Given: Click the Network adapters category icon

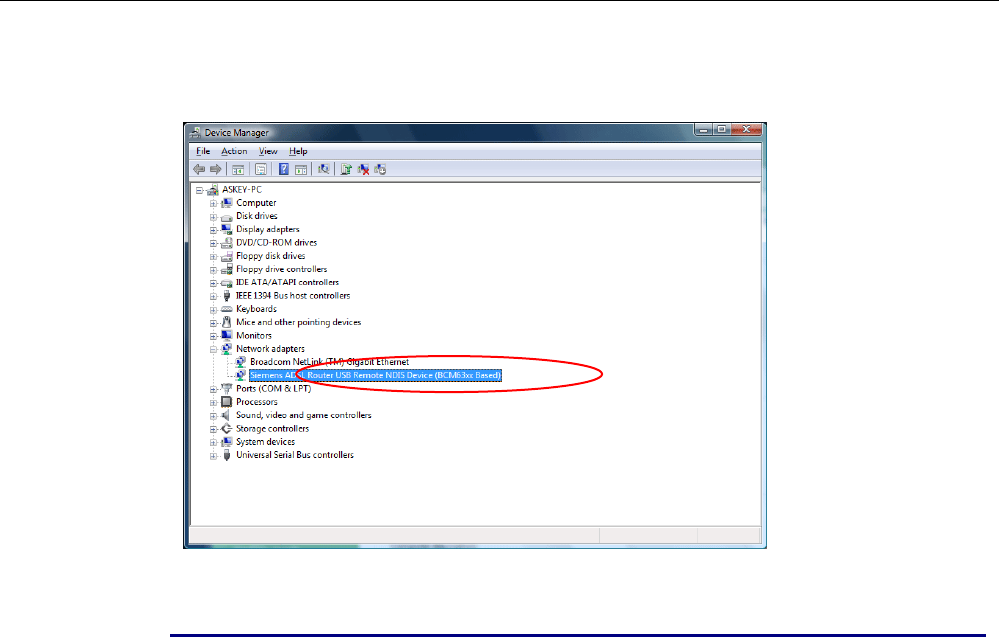Looking at the screenshot, I should click(x=226, y=349).
